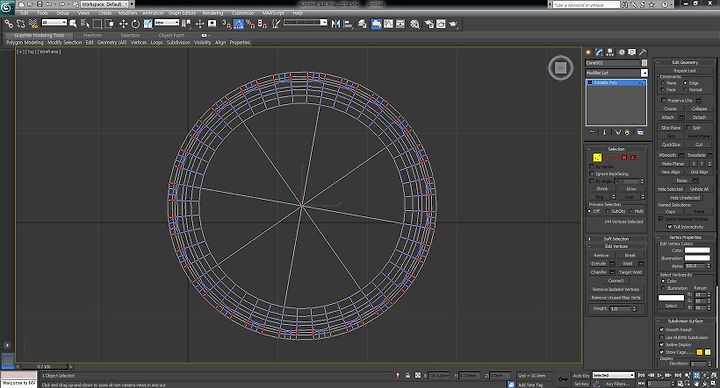Collapse the Edit Geometry rollout
Image resolution: width=720 pixels, height=388 pixels.
[x=685, y=62]
